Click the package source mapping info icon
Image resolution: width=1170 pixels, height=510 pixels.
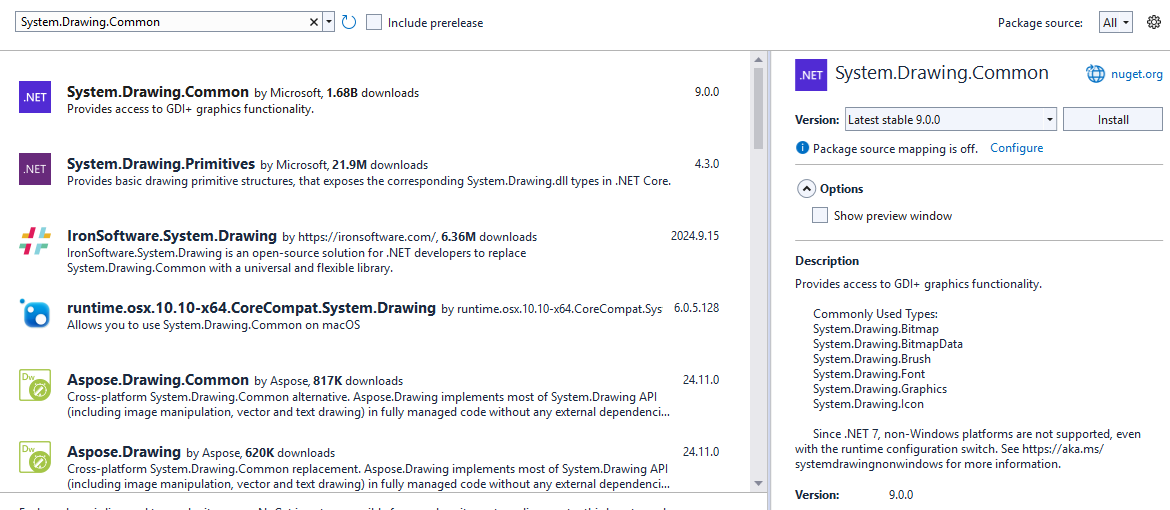802,148
